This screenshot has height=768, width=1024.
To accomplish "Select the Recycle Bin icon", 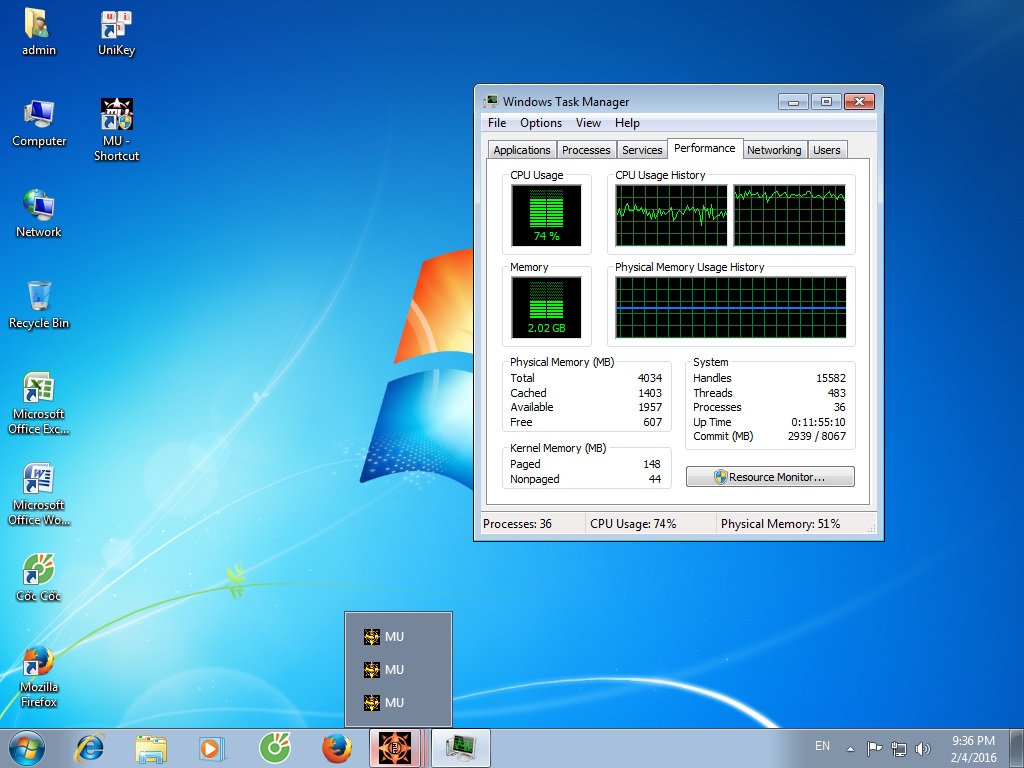I will pos(39,305).
